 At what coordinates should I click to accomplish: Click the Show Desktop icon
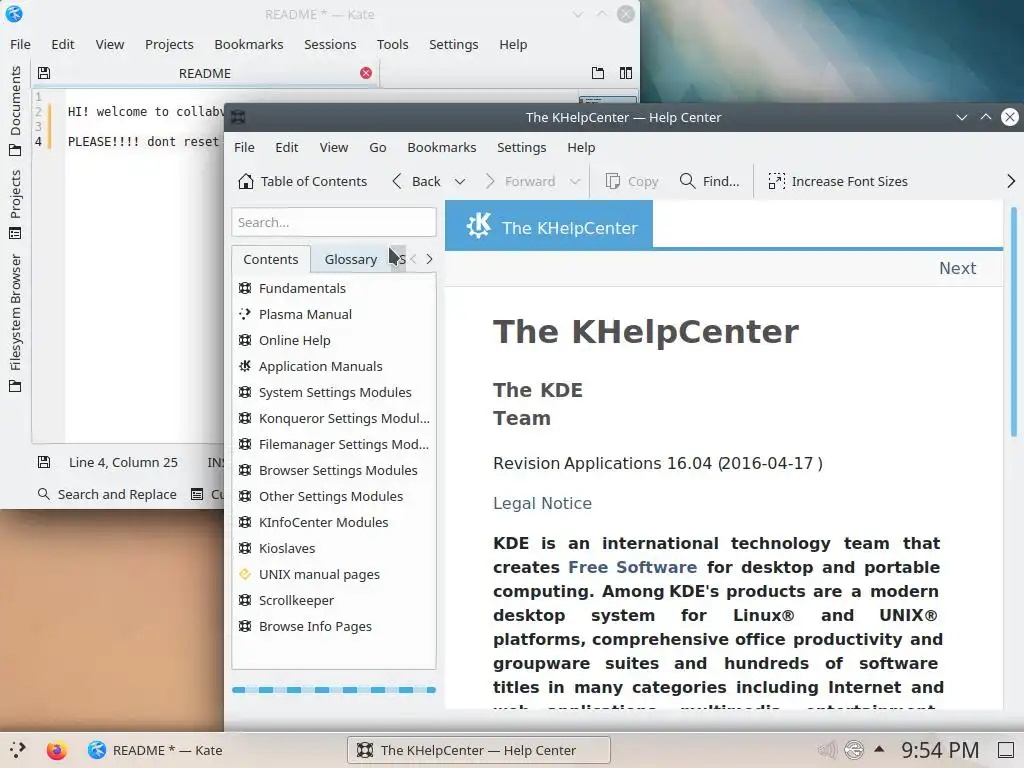pyautogui.click(x=1006, y=750)
